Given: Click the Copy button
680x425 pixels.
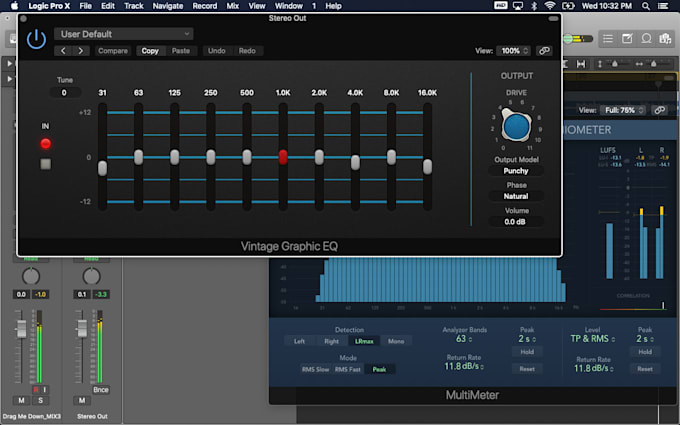Looking at the screenshot, I should point(150,51).
